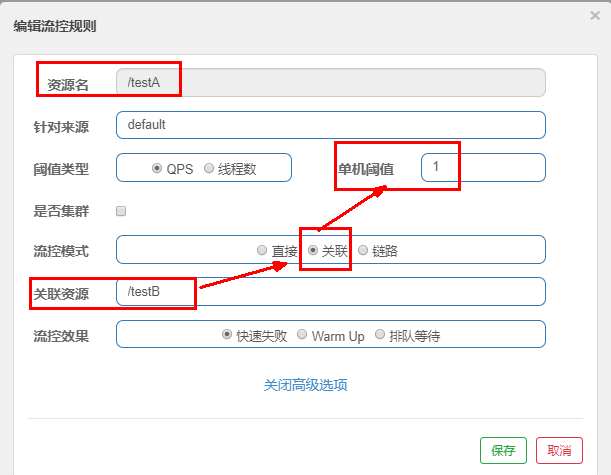Click the 关联资源 label
This screenshot has width=611, height=475.
61,294
